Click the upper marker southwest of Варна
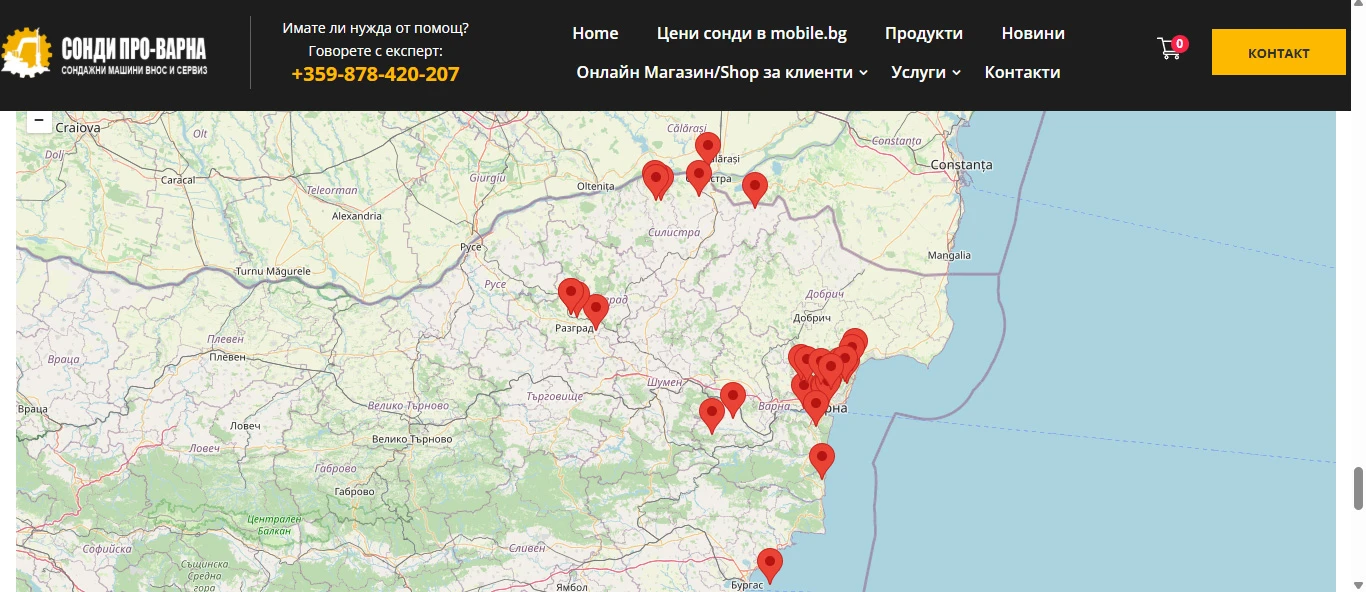 (x=733, y=397)
